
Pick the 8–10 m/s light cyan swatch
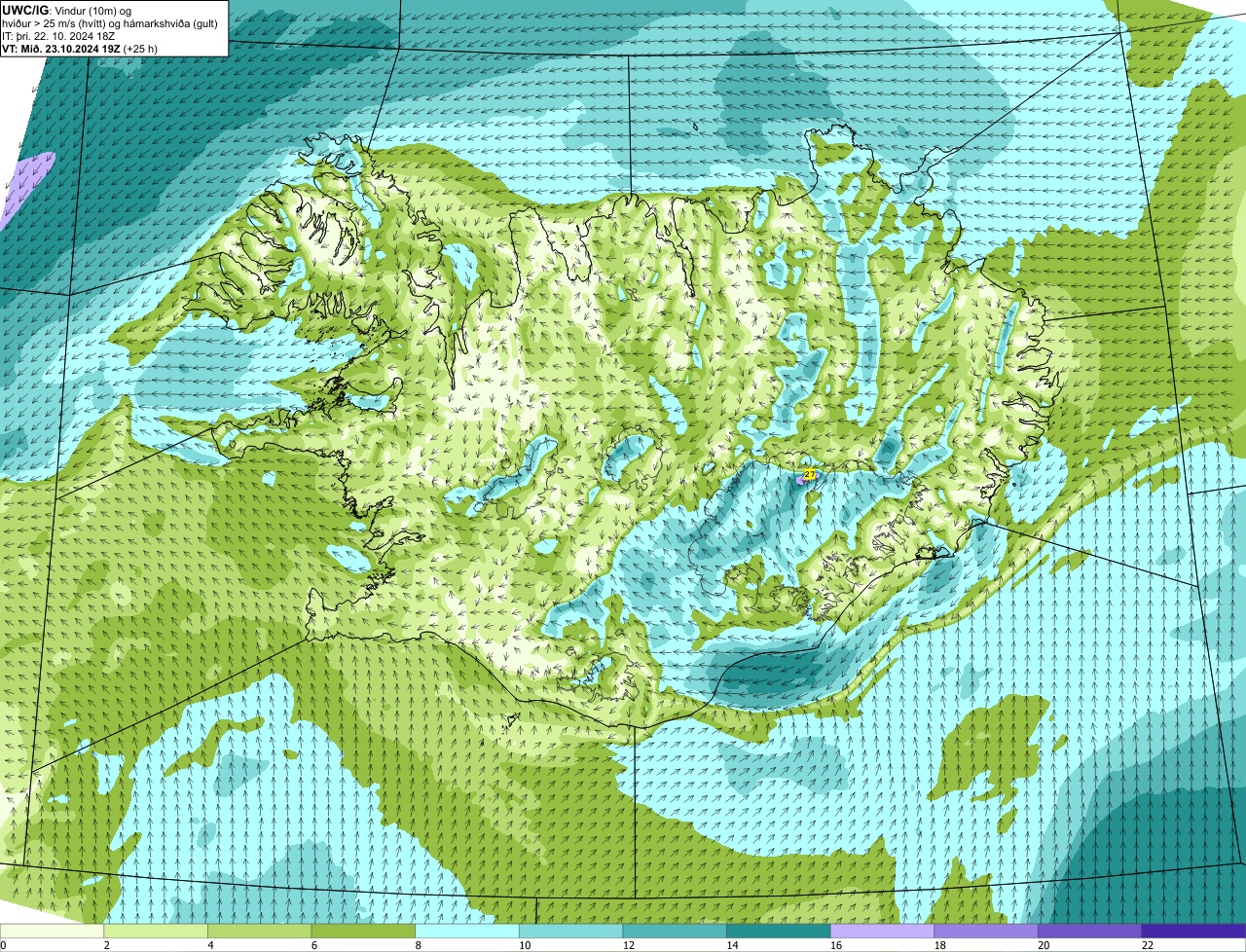[467, 931]
